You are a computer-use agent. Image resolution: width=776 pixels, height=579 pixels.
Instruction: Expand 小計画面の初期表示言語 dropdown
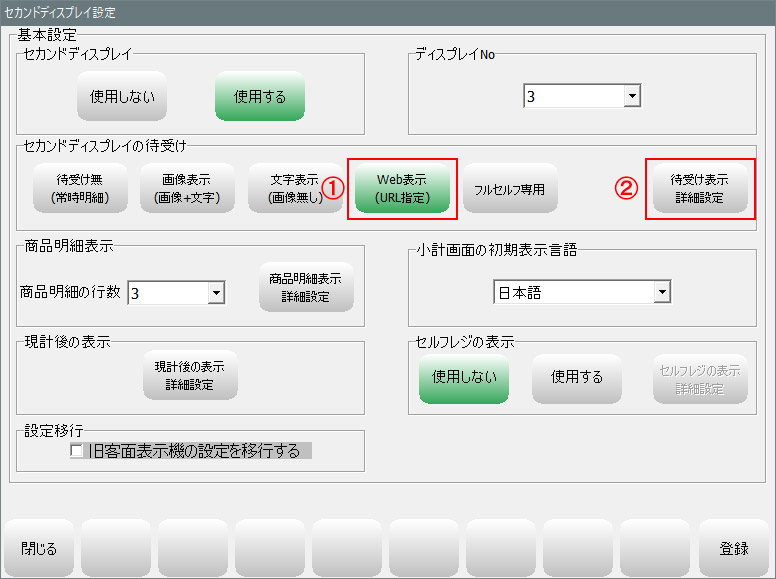661,292
